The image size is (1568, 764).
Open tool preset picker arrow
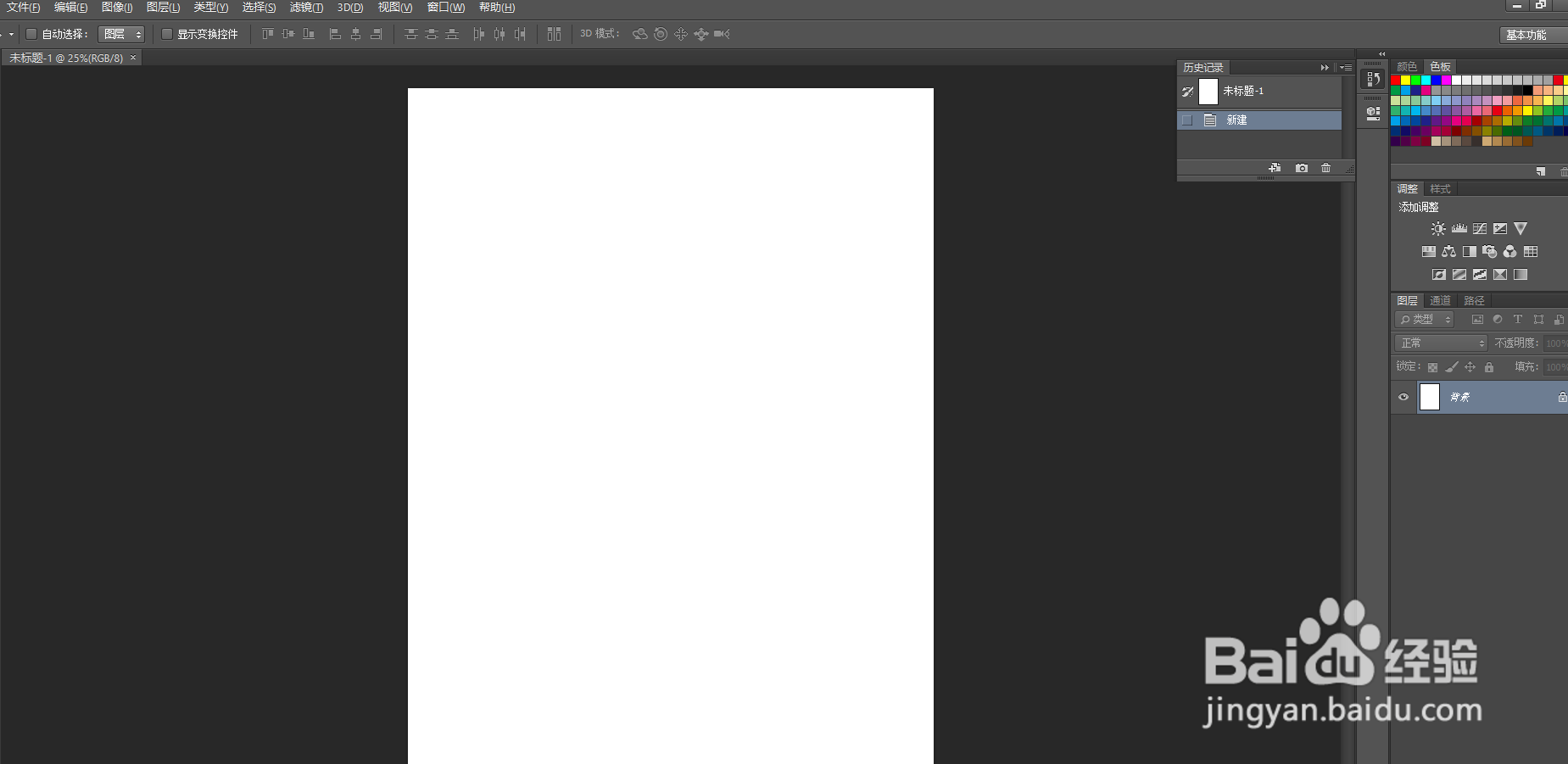pyautogui.click(x=11, y=34)
